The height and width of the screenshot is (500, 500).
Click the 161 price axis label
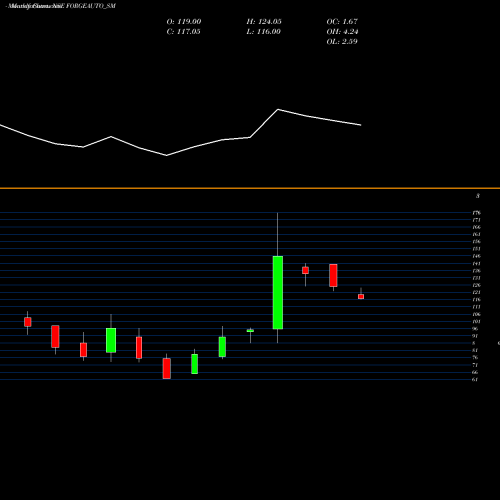coord(476,234)
